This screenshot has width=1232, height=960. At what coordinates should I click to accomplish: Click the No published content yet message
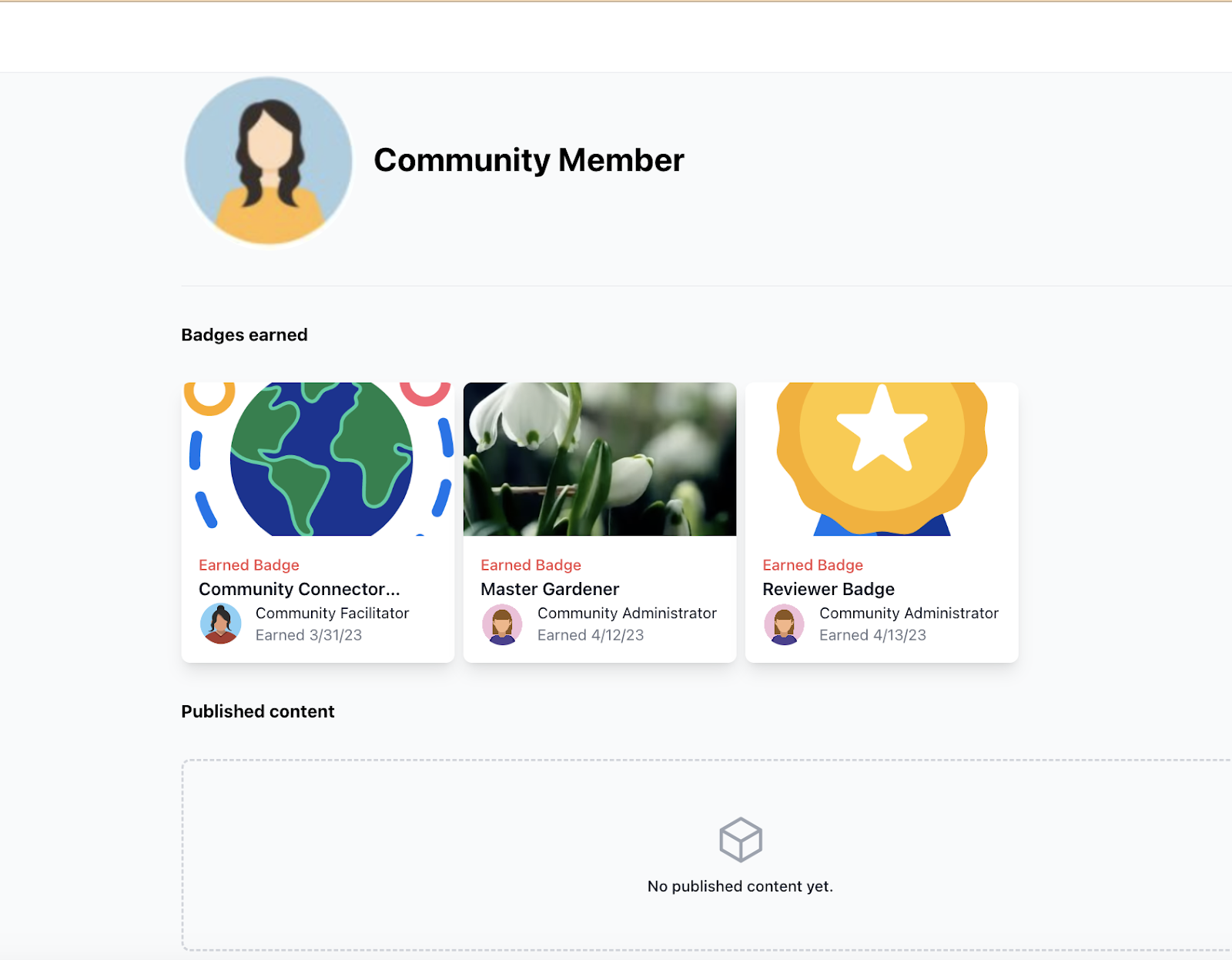740,886
